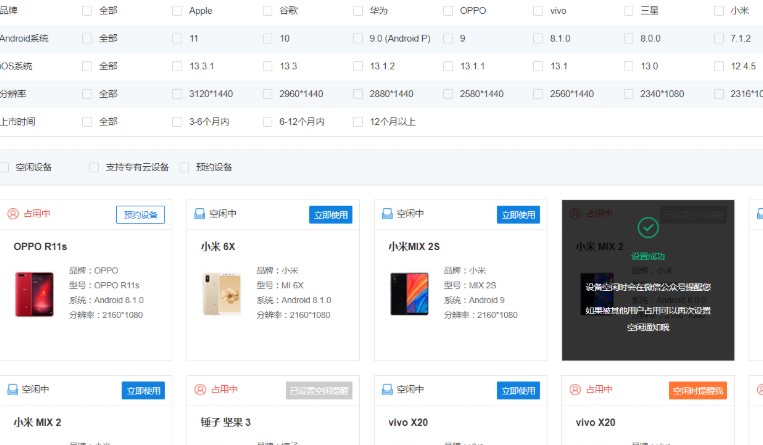Click the busy icon on vivo X20 card with 空闲时提醒我
The height and width of the screenshot is (445, 763).
pos(575,389)
